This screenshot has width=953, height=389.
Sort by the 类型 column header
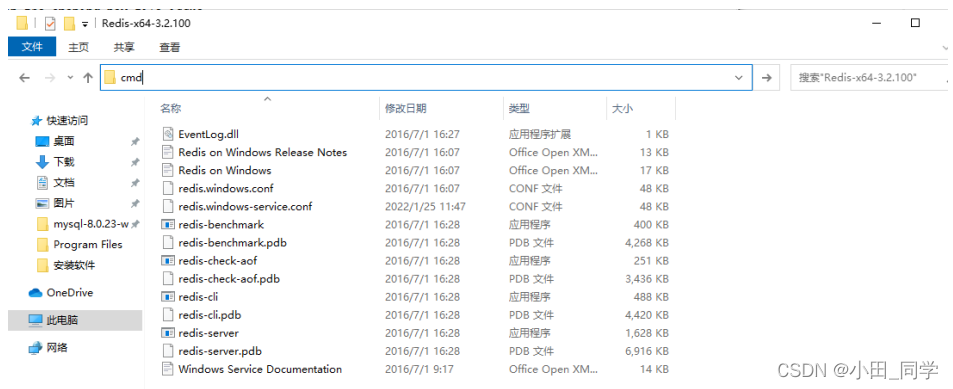coord(520,109)
